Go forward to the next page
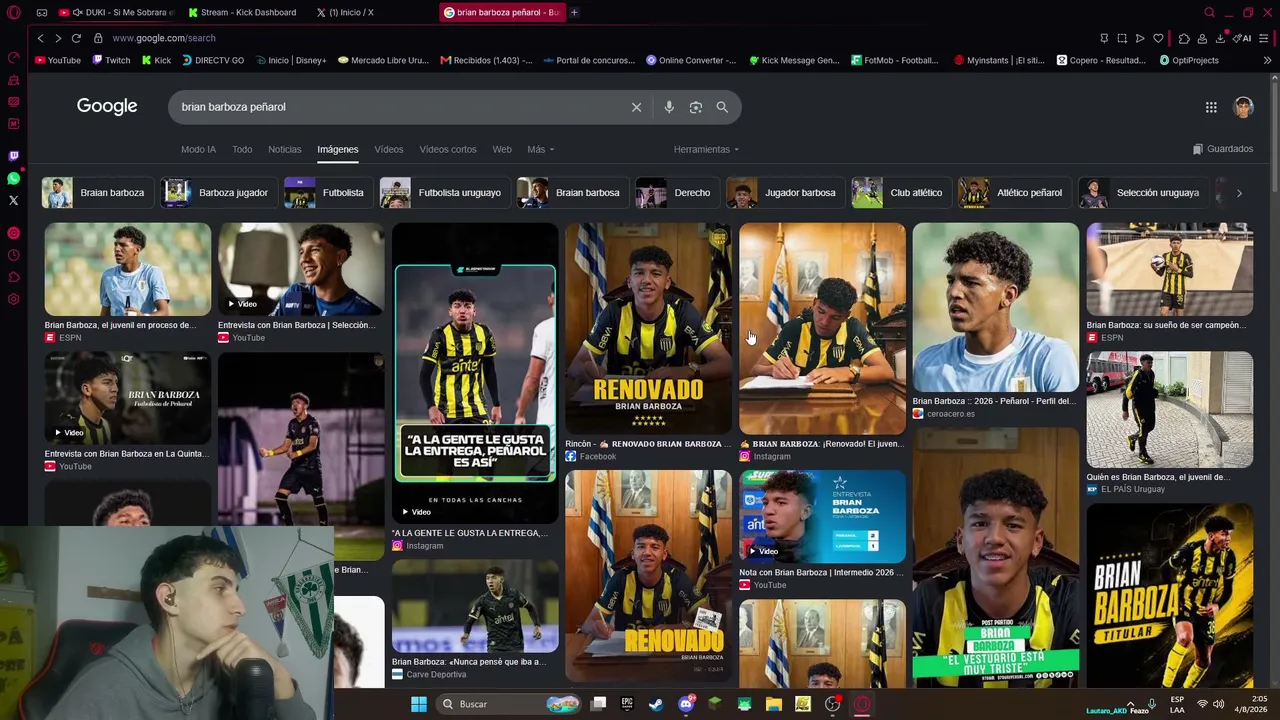1280x720 pixels. [x=58, y=38]
